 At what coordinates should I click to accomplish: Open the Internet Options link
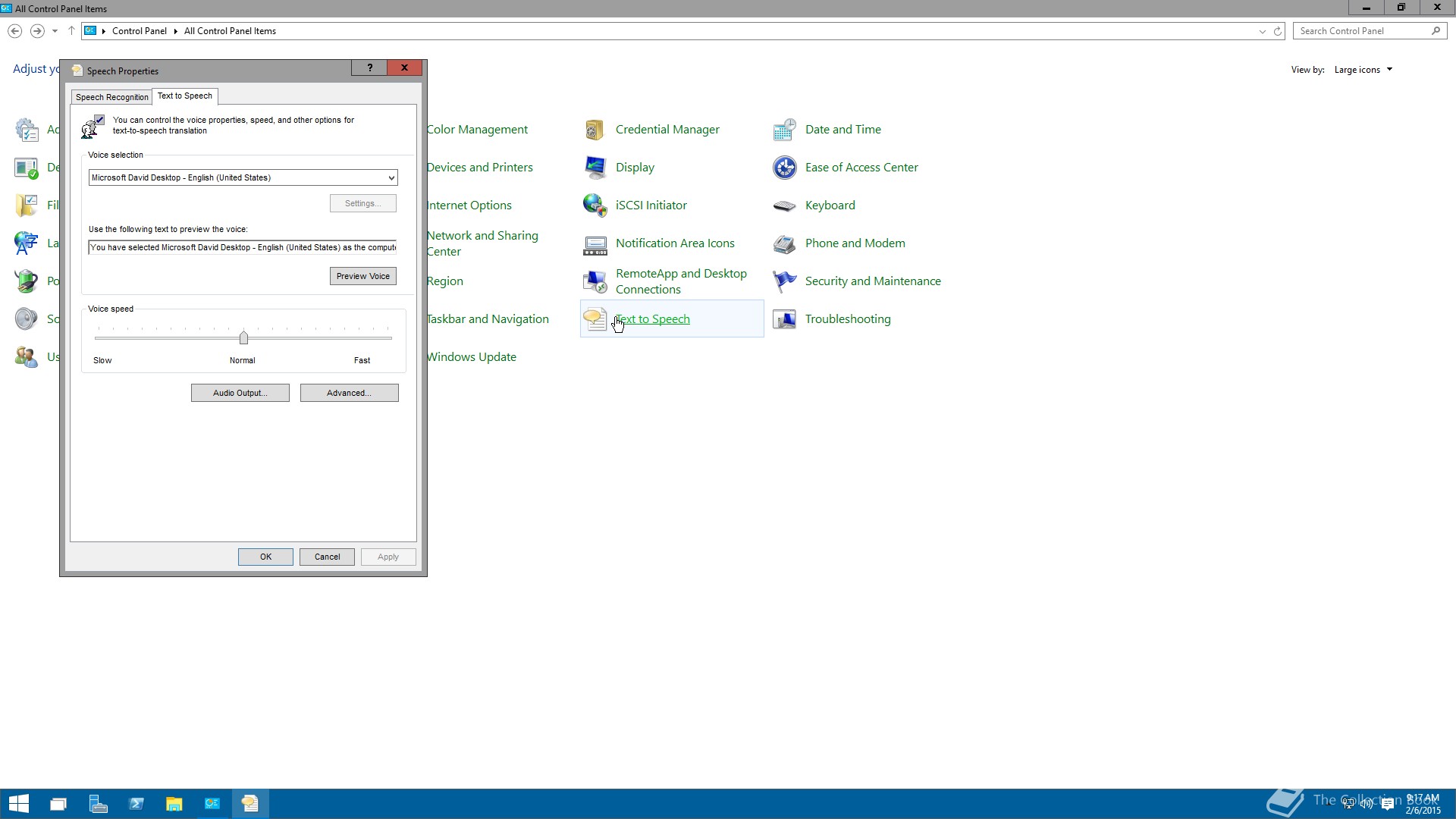(x=469, y=206)
